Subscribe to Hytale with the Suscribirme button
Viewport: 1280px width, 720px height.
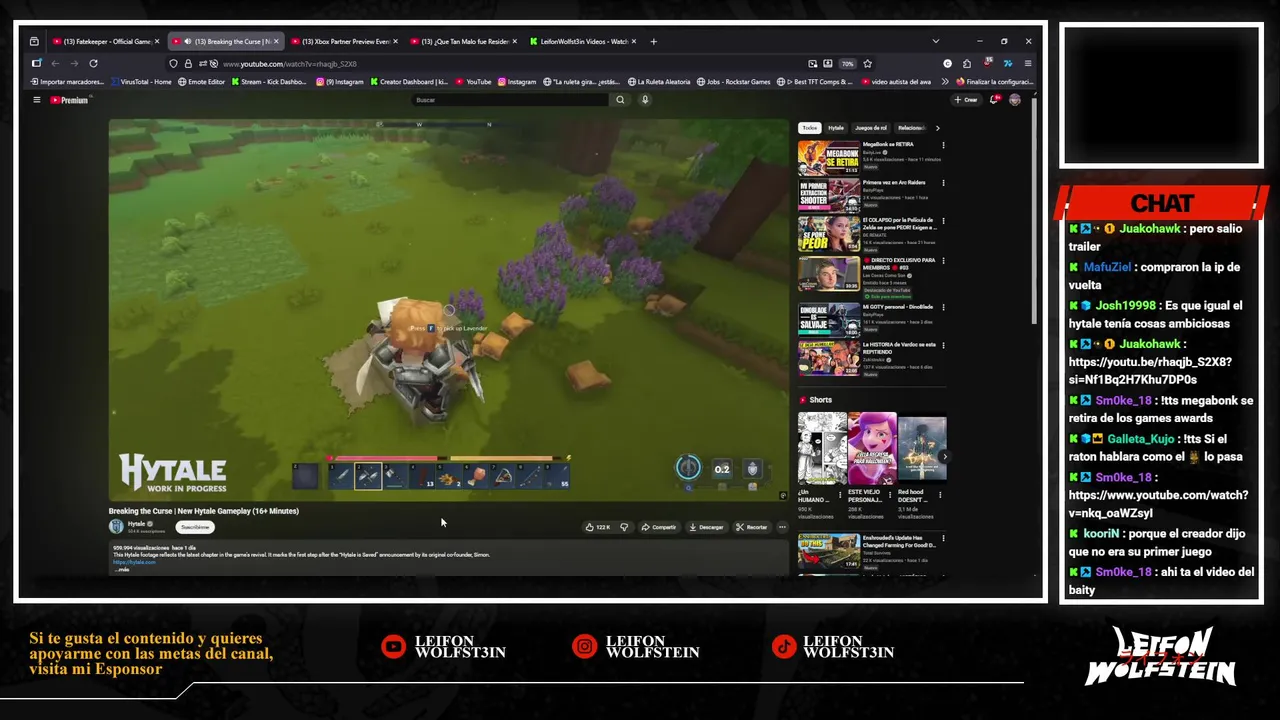pyautogui.click(x=195, y=527)
